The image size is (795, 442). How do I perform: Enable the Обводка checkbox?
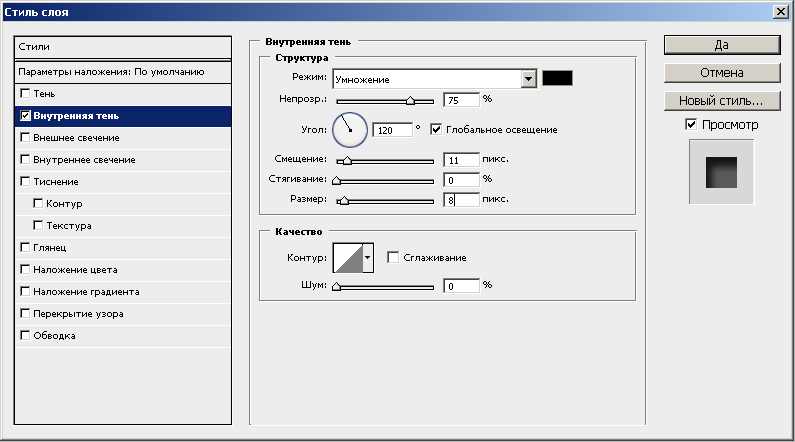[x=25, y=335]
